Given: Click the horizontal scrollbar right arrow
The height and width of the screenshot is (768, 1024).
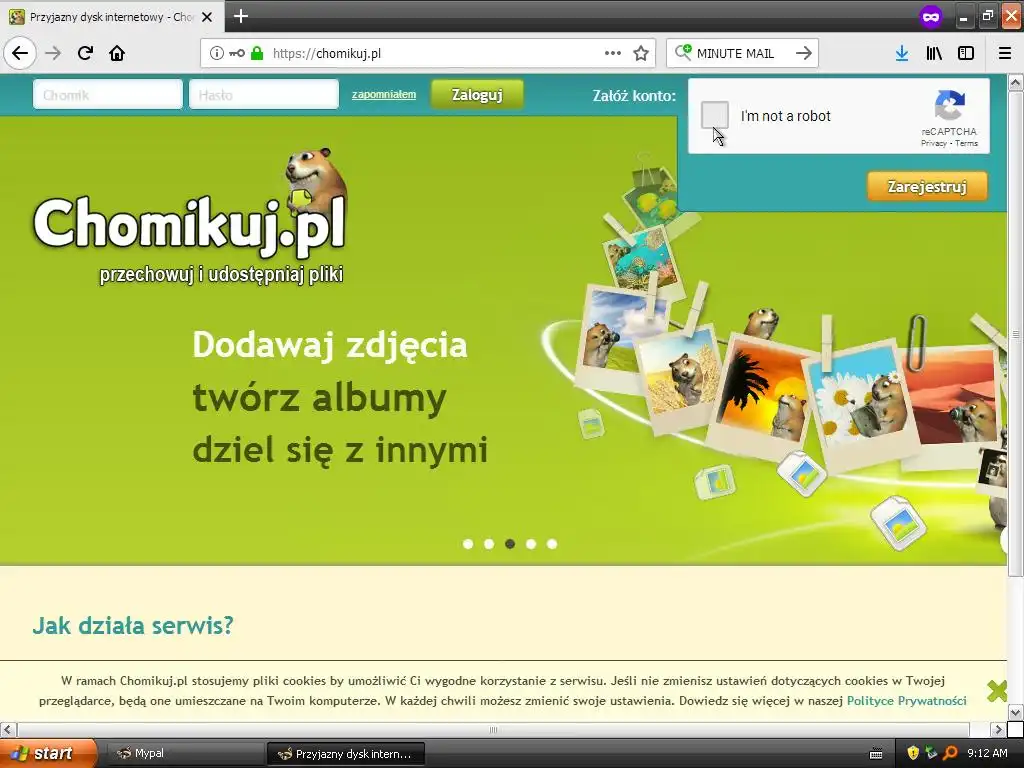Looking at the screenshot, I should 998,729.
